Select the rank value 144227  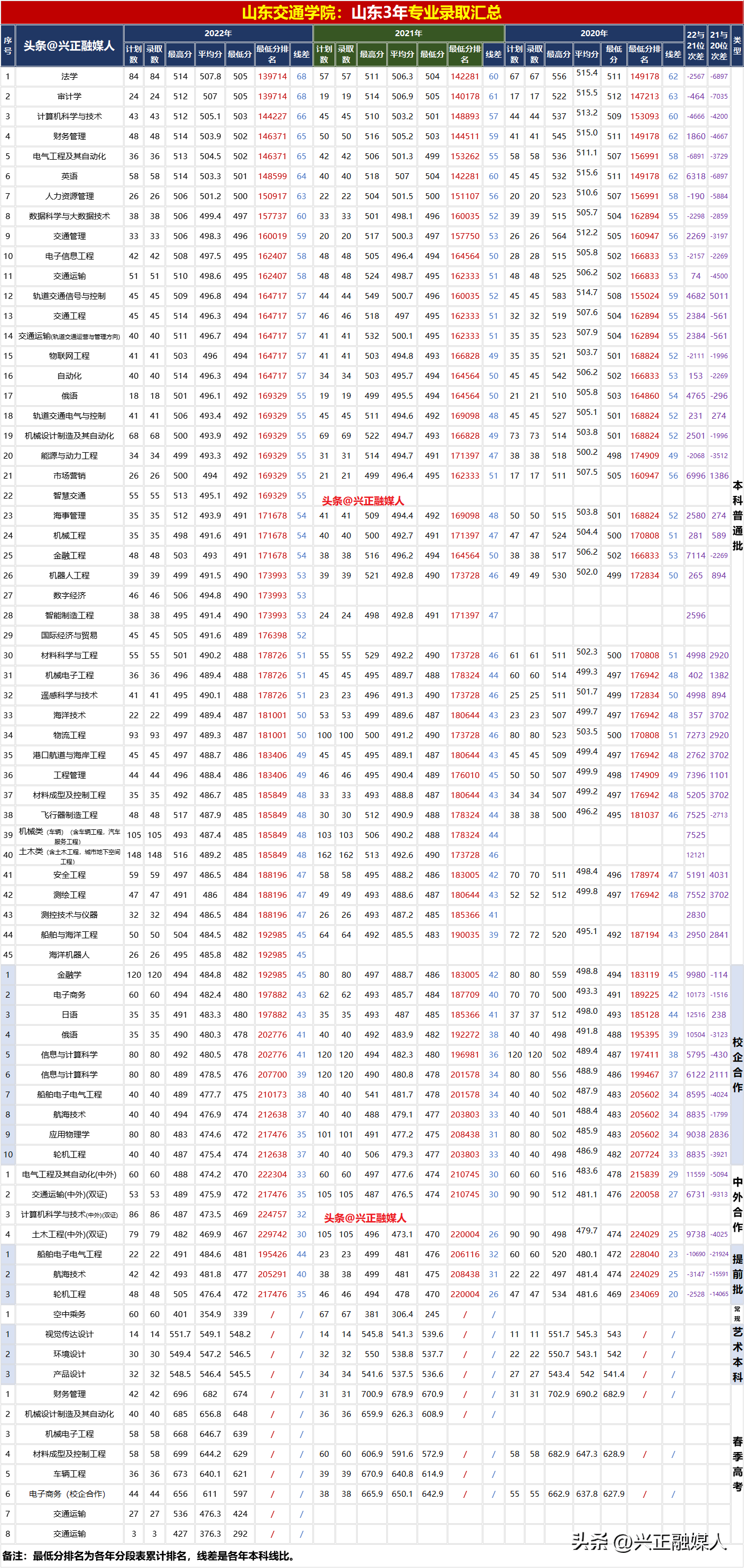pyautogui.click(x=272, y=117)
